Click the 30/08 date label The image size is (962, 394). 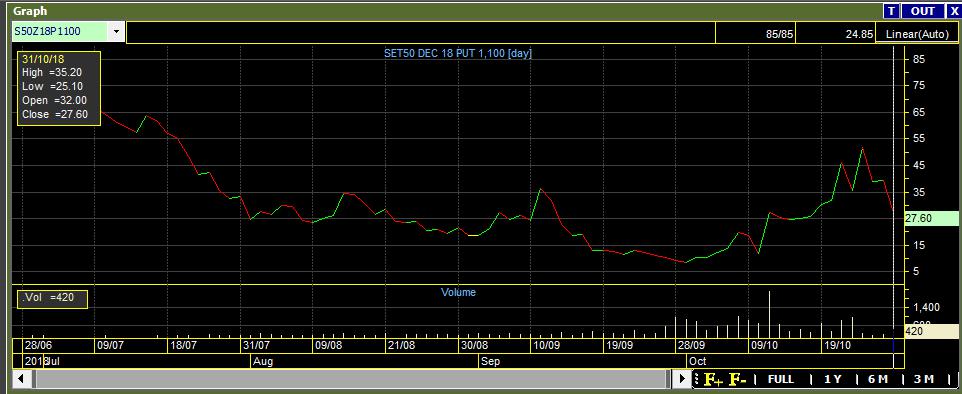pyautogui.click(x=474, y=346)
